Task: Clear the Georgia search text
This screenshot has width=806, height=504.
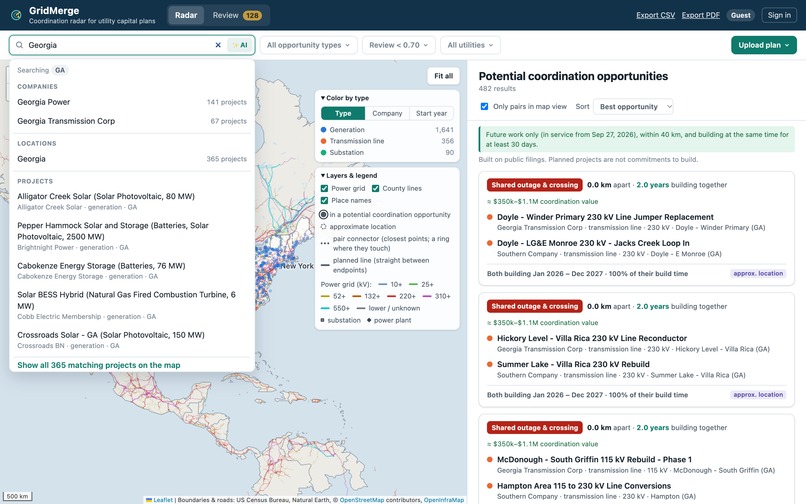Action: (x=218, y=45)
